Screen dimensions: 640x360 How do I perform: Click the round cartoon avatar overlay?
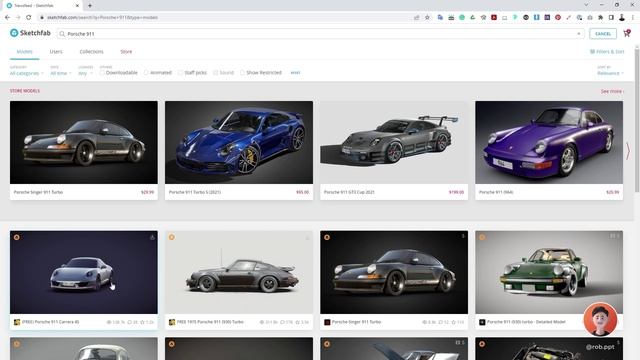(x=600, y=319)
